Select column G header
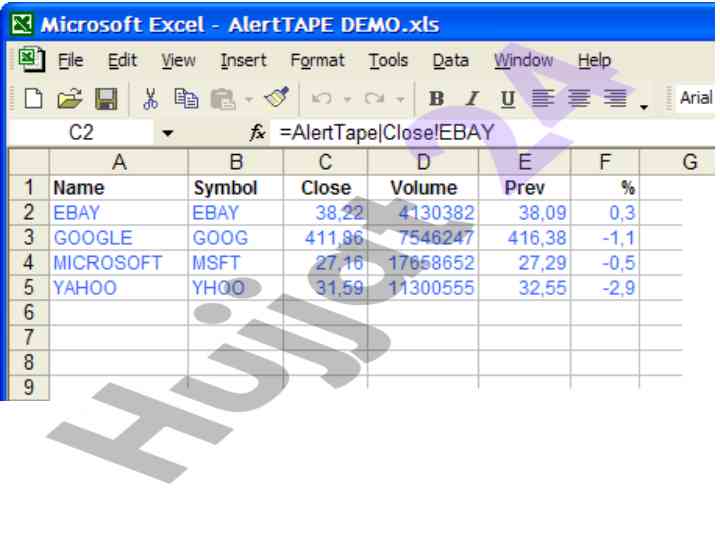This screenshot has height=540, width=720. click(678, 162)
